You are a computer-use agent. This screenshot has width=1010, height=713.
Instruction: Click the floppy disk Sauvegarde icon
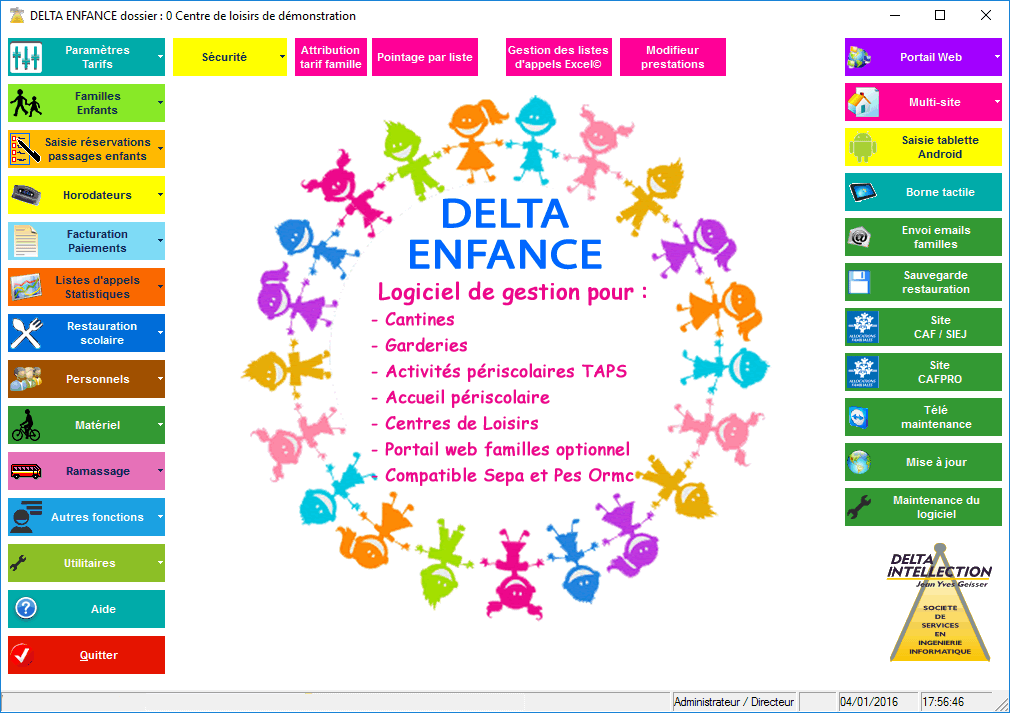(861, 282)
